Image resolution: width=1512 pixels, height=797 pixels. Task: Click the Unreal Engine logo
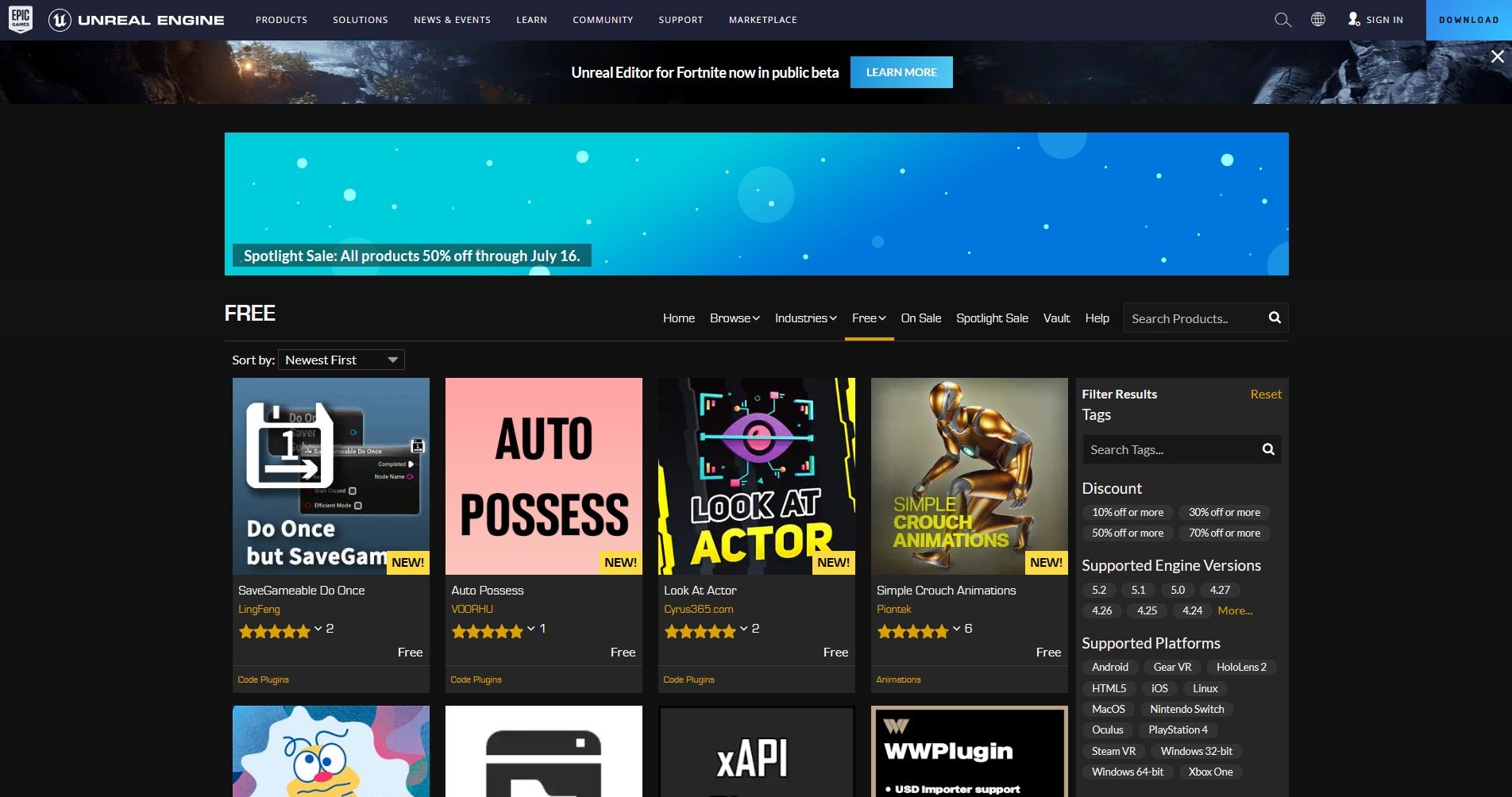61,20
